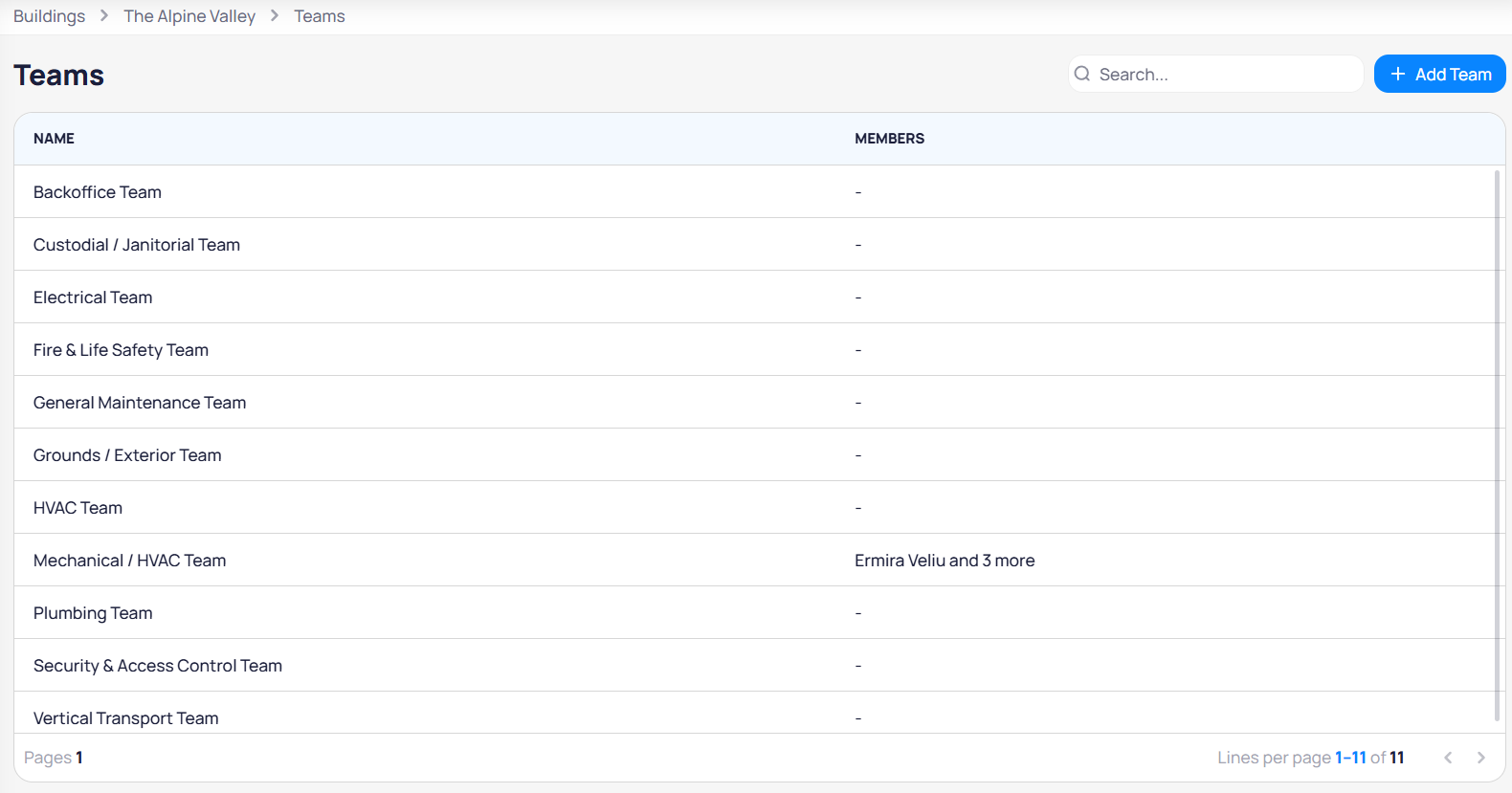Select General Maintenance Team row
The image size is (1512, 793).
pyautogui.click(x=140, y=403)
